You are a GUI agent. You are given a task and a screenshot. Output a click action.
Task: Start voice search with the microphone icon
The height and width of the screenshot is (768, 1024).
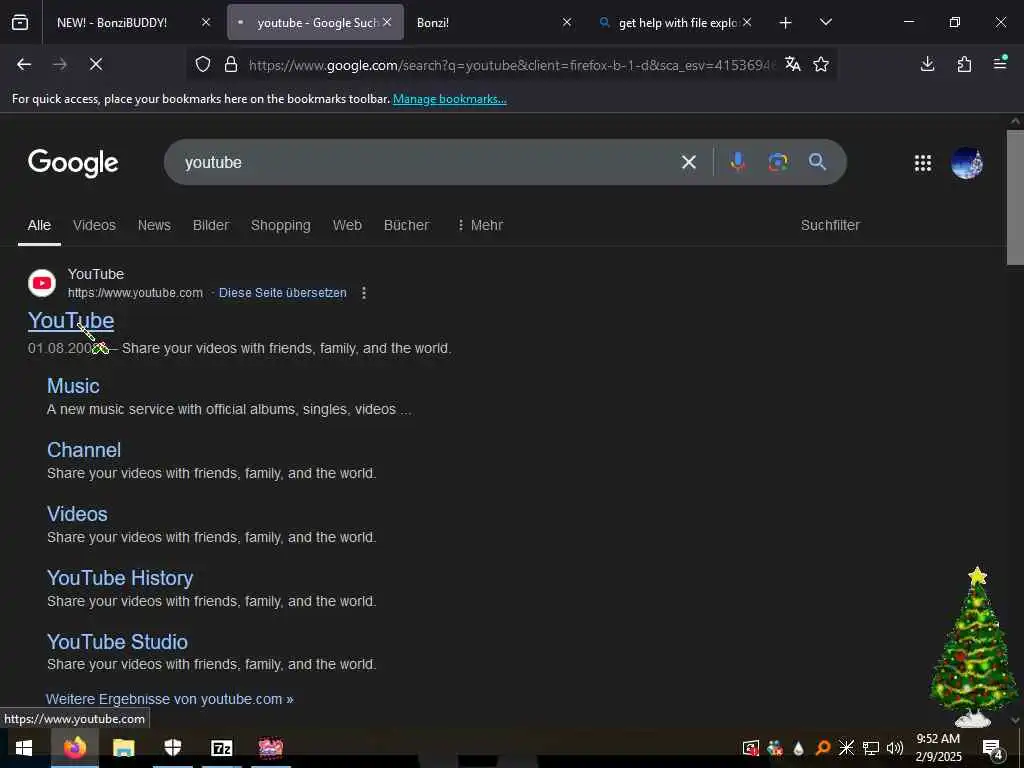point(738,162)
